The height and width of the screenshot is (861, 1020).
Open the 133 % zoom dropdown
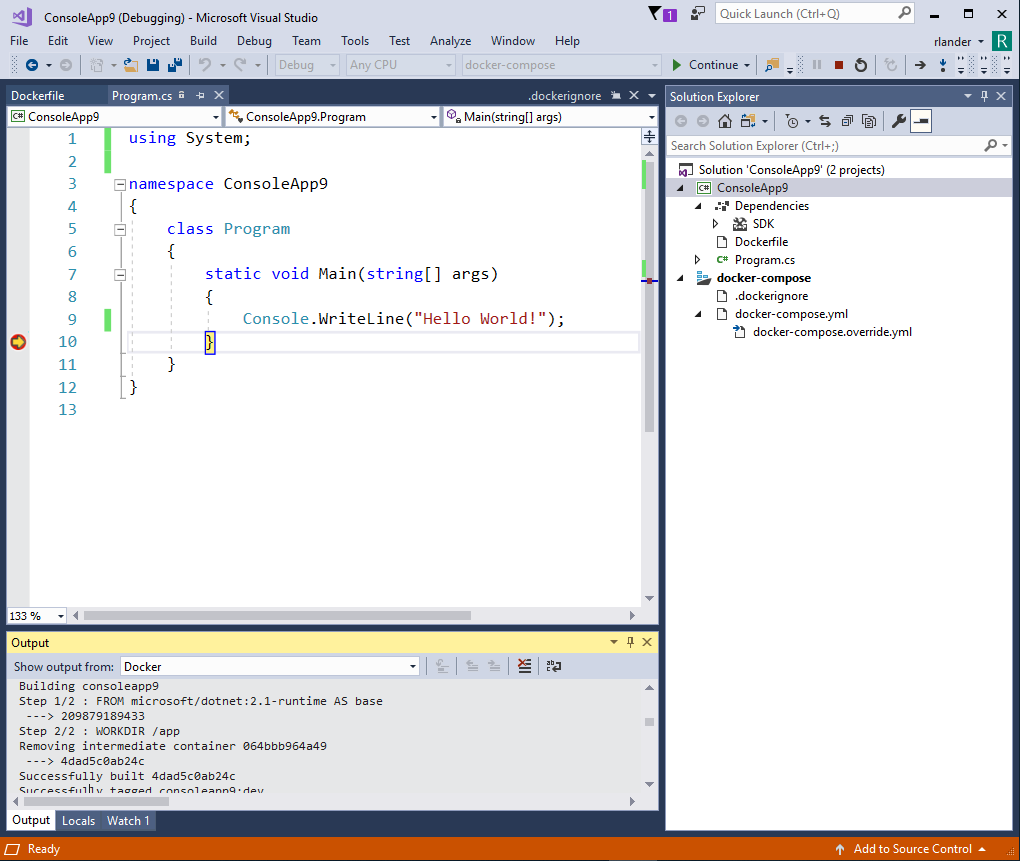point(37,616)
